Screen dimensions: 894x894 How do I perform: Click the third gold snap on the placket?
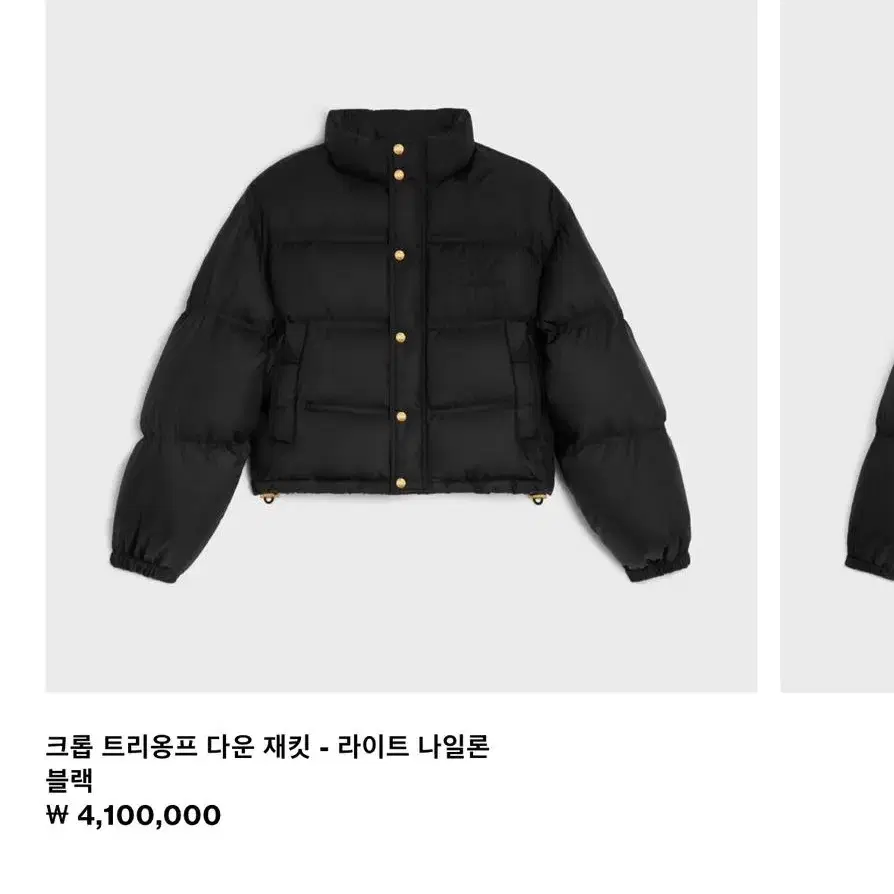[399, 255]
